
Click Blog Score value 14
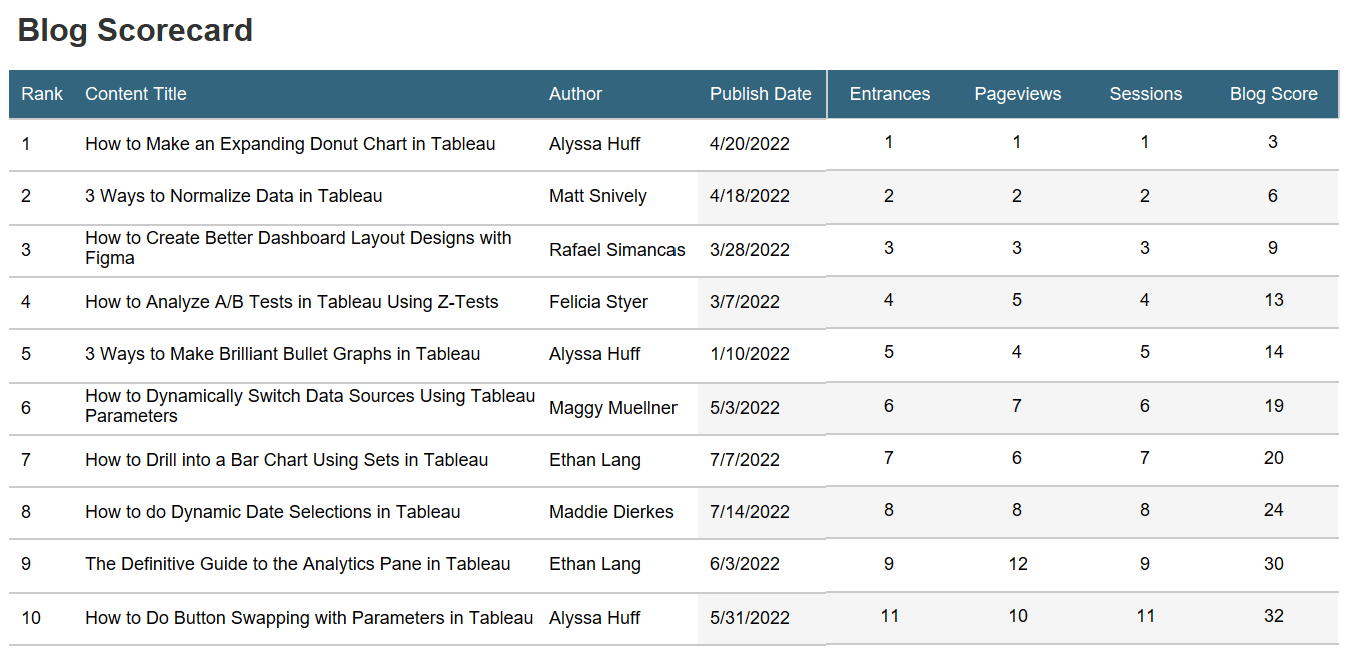[1273, 352]
